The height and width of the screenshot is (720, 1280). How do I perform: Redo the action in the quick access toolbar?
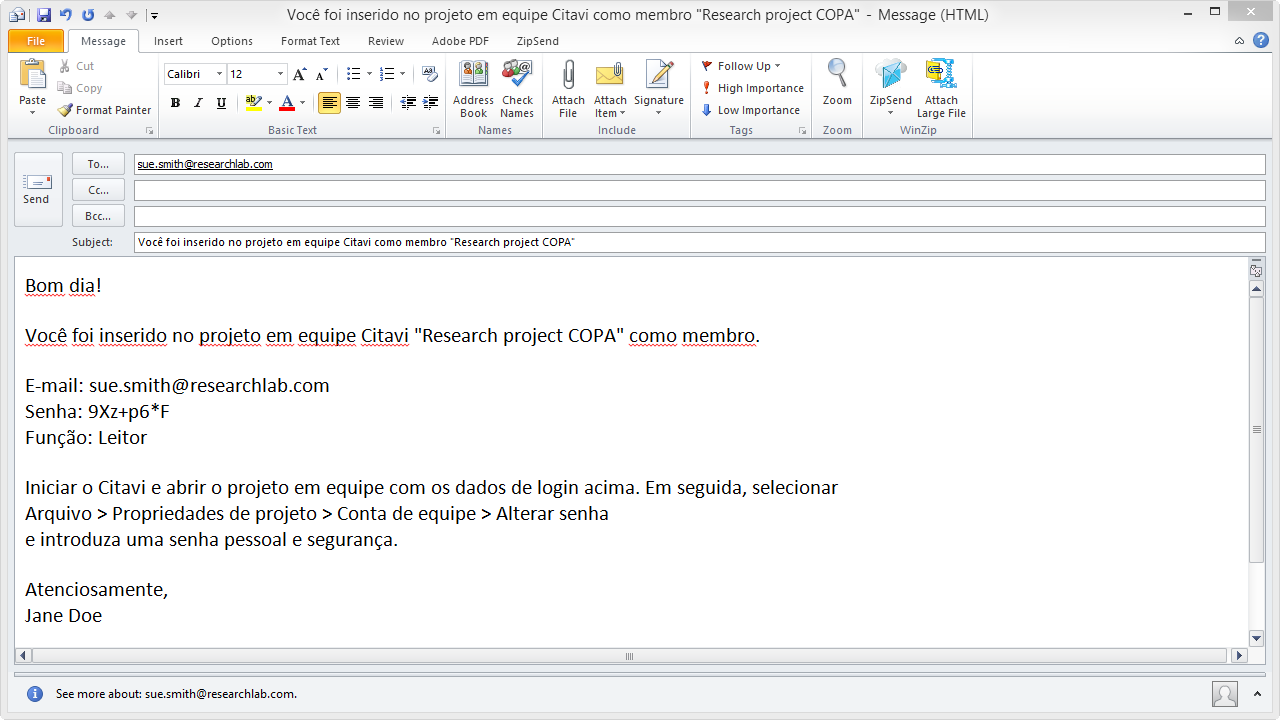[x=88, y=15]
